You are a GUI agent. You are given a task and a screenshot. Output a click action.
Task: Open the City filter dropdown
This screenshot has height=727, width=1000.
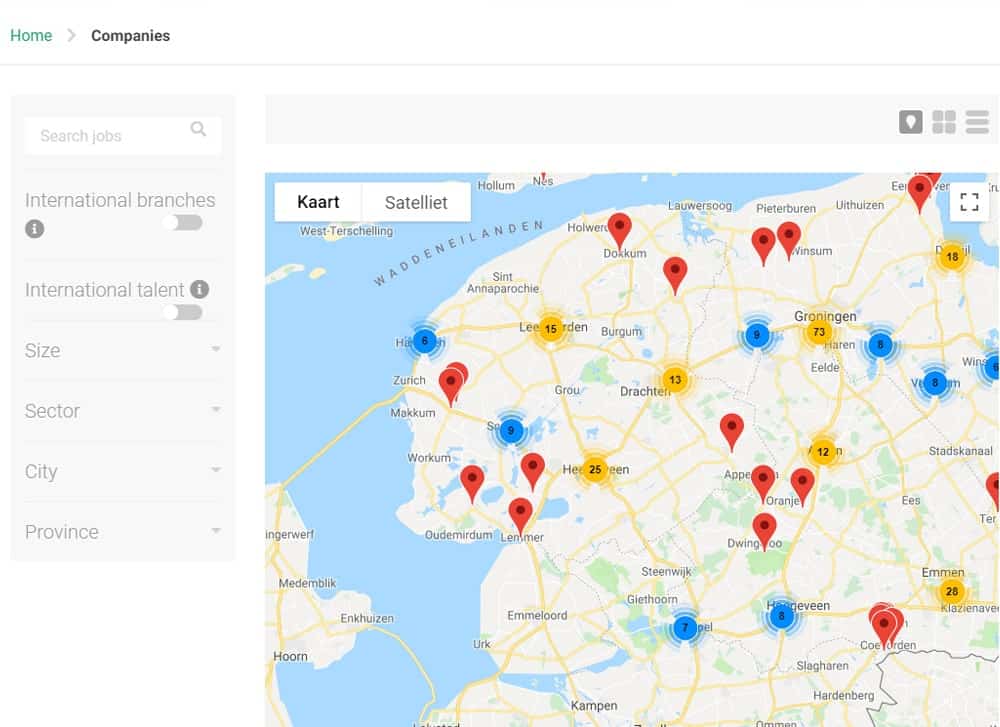pos(123,472)
